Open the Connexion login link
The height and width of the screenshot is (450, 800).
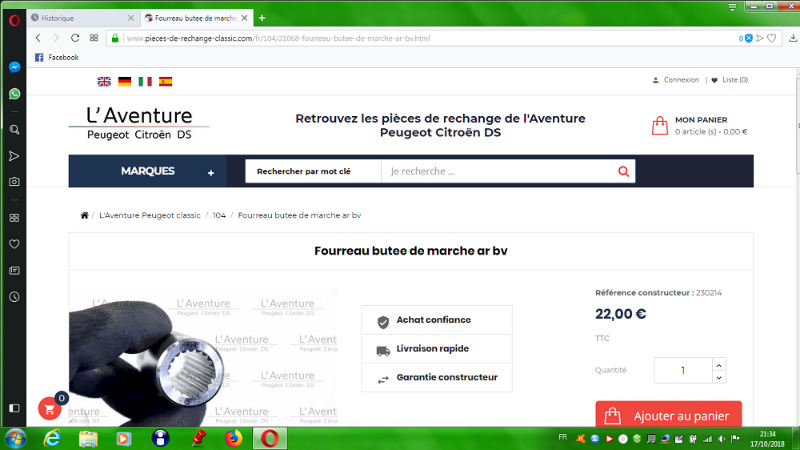point(676,80)
